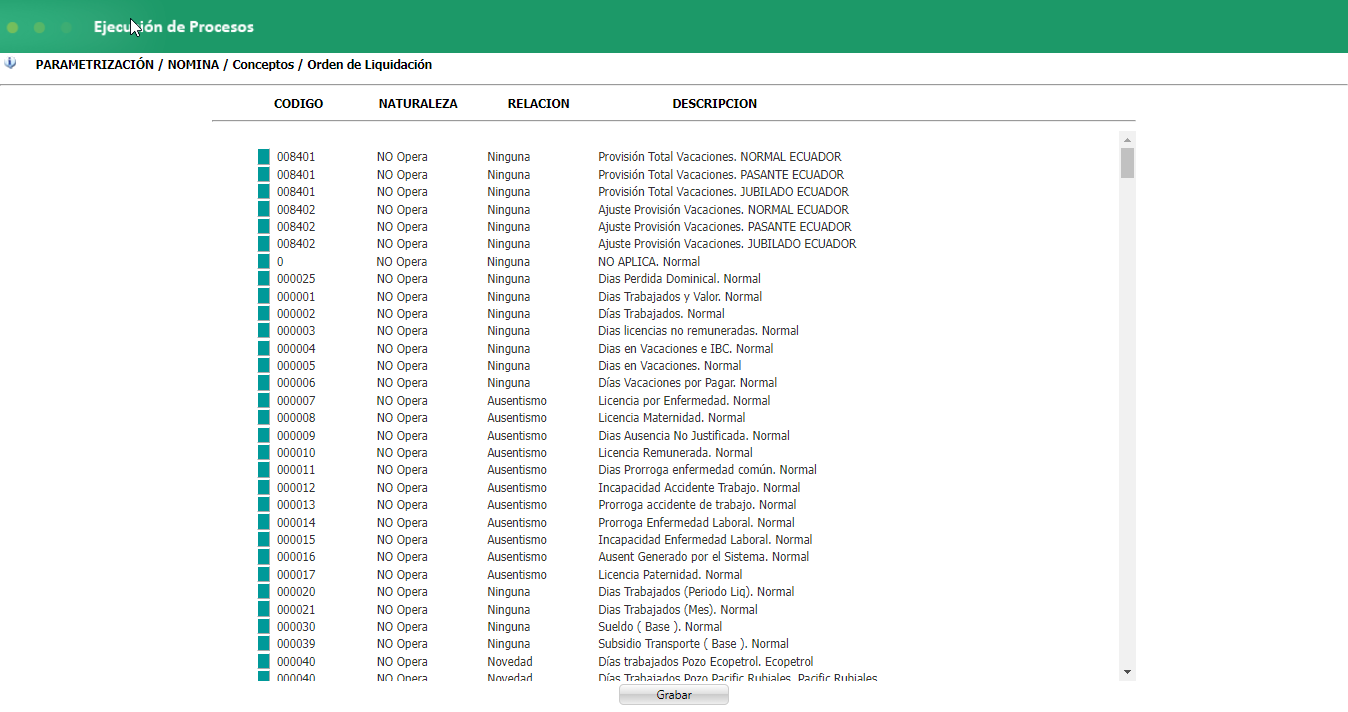Click the blue down-arrow icon beside the breadcrumb
Viewport: 1348px width, 712px height.
[x=10, y=63]
